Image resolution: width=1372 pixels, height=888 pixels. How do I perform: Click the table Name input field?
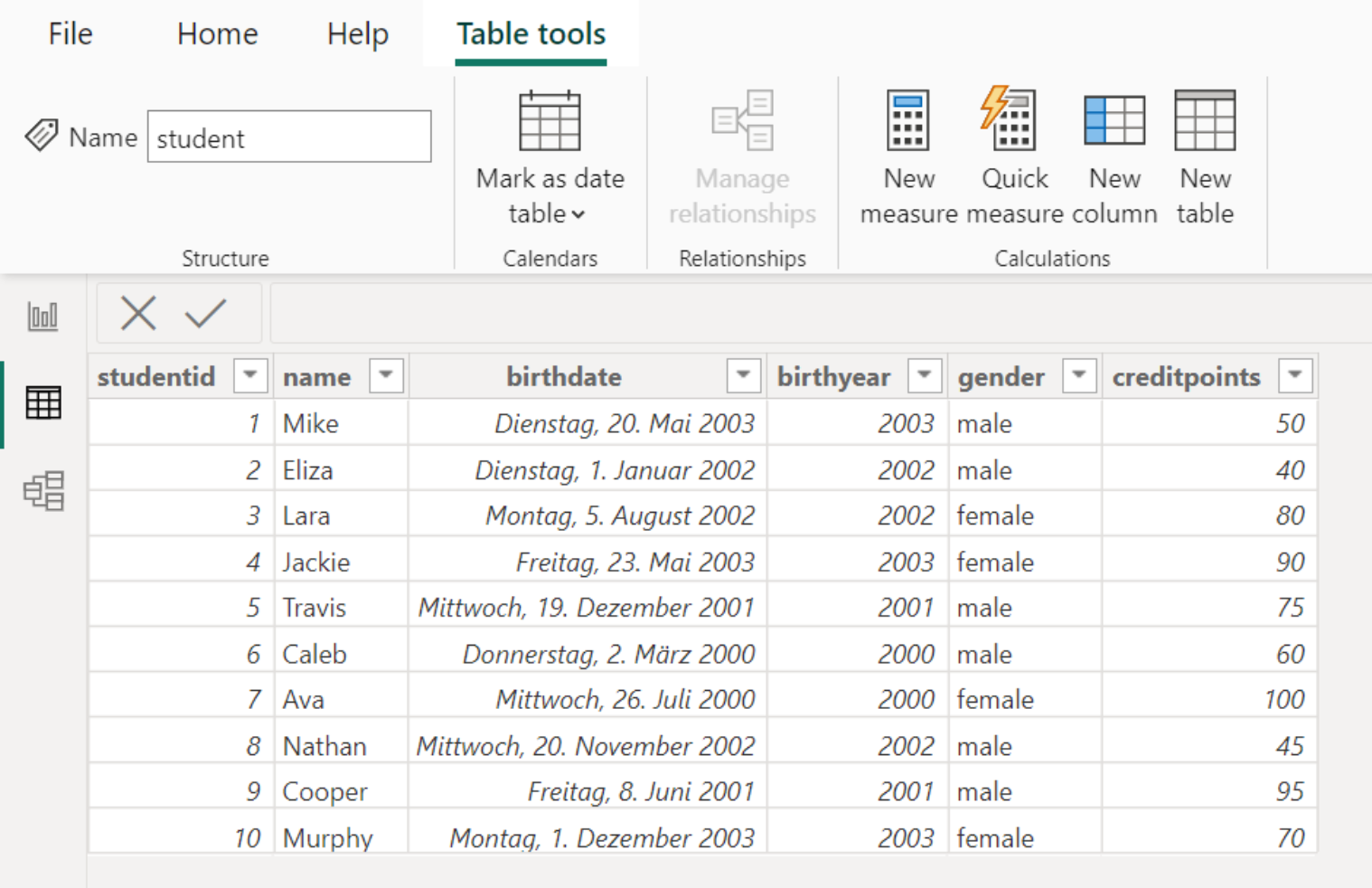[289, 137]
